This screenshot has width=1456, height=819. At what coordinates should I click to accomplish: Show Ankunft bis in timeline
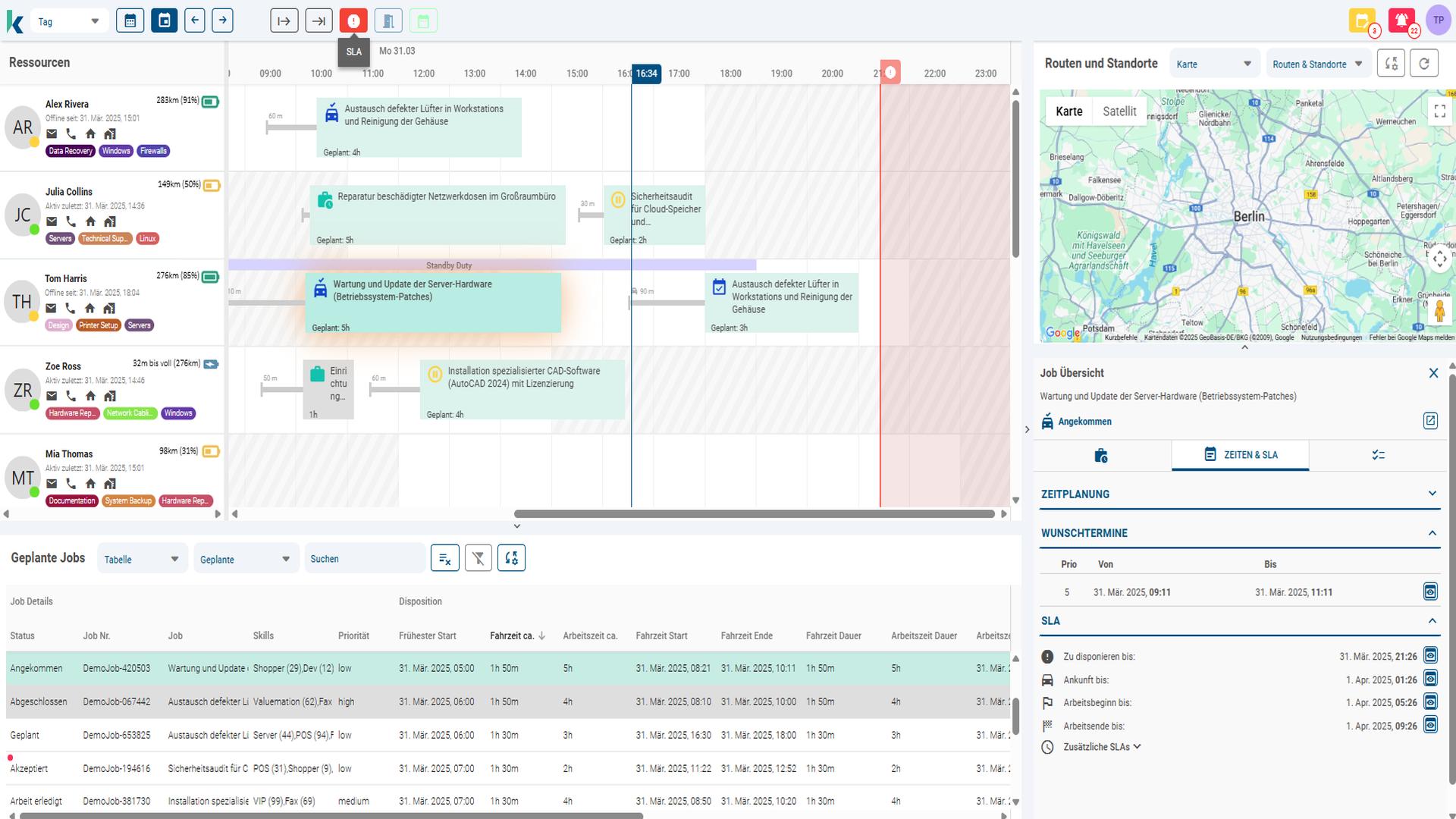(x=1430, y=679)
